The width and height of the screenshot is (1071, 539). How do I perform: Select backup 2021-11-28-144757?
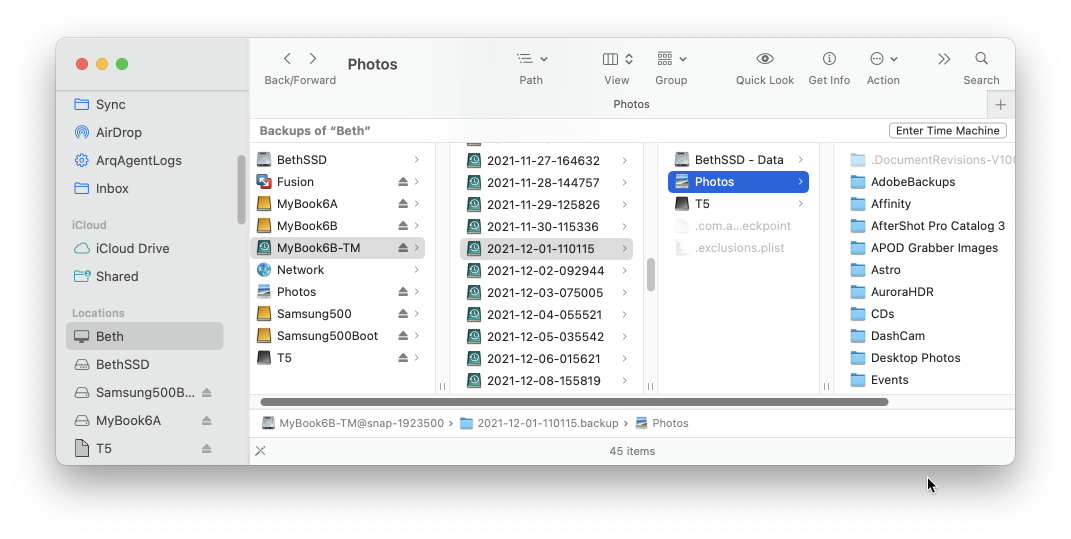click(x=546, y=182)
